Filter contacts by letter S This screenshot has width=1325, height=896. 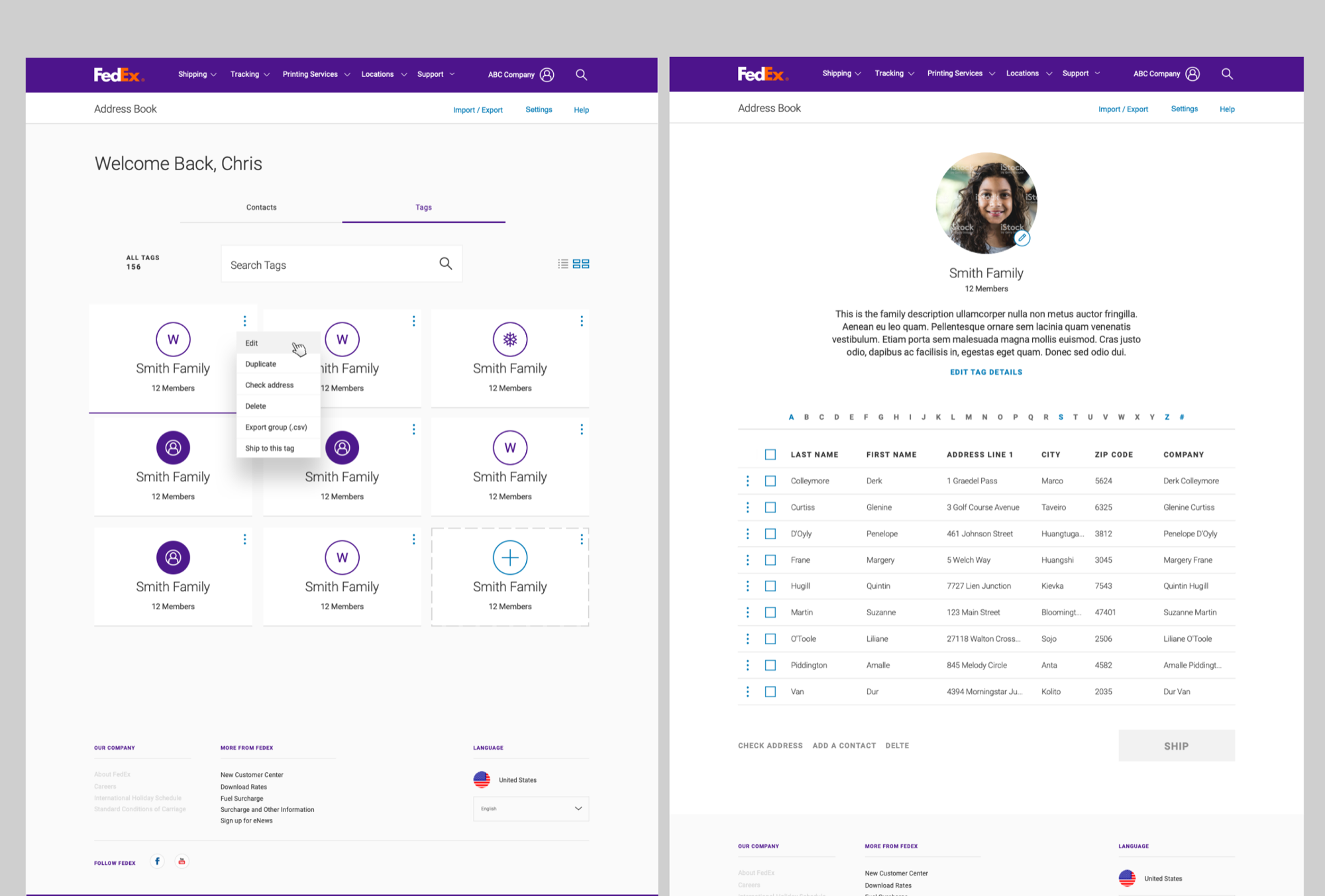(1061, 417)
